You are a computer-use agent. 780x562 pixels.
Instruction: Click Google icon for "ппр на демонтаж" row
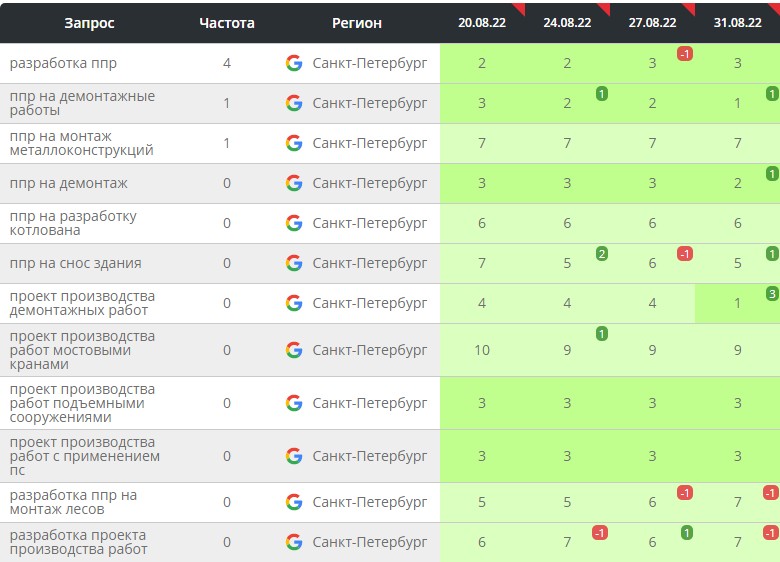tap(294, 183)
